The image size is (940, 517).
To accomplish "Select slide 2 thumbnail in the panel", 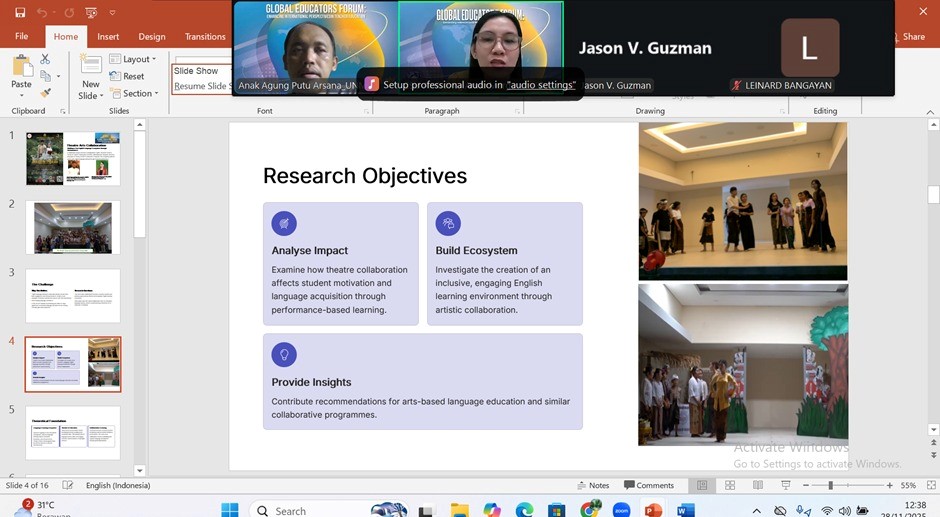I will [73, 227].
